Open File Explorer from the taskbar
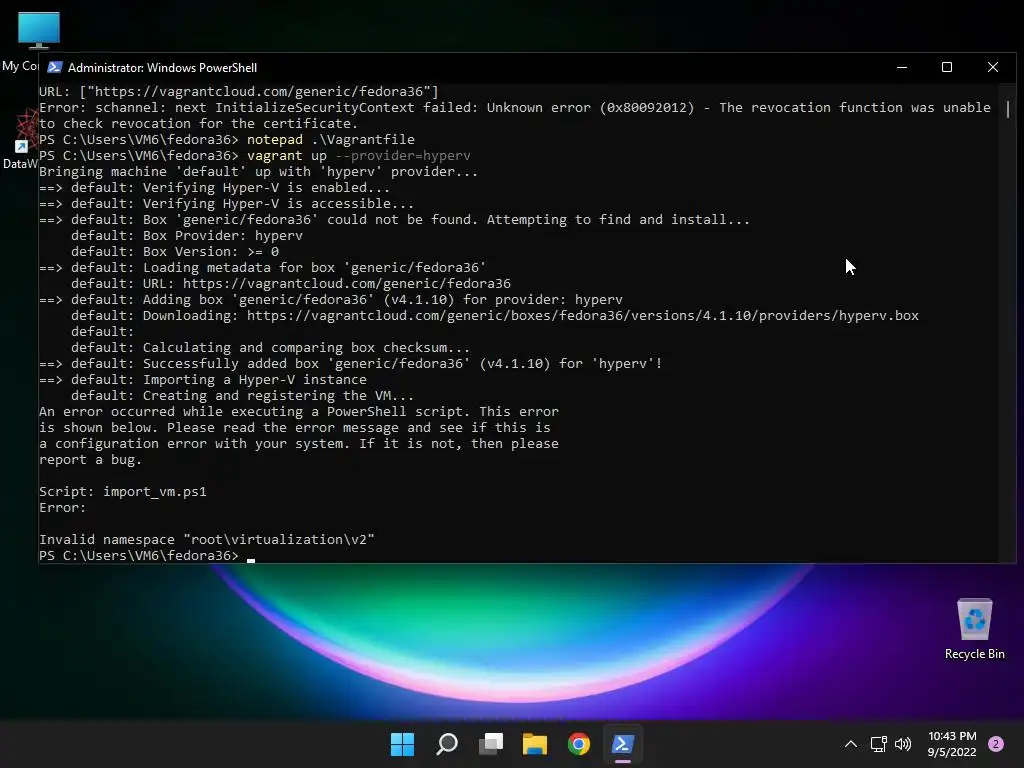This screenshot has height=768, width=1024. tap(534, 744)
